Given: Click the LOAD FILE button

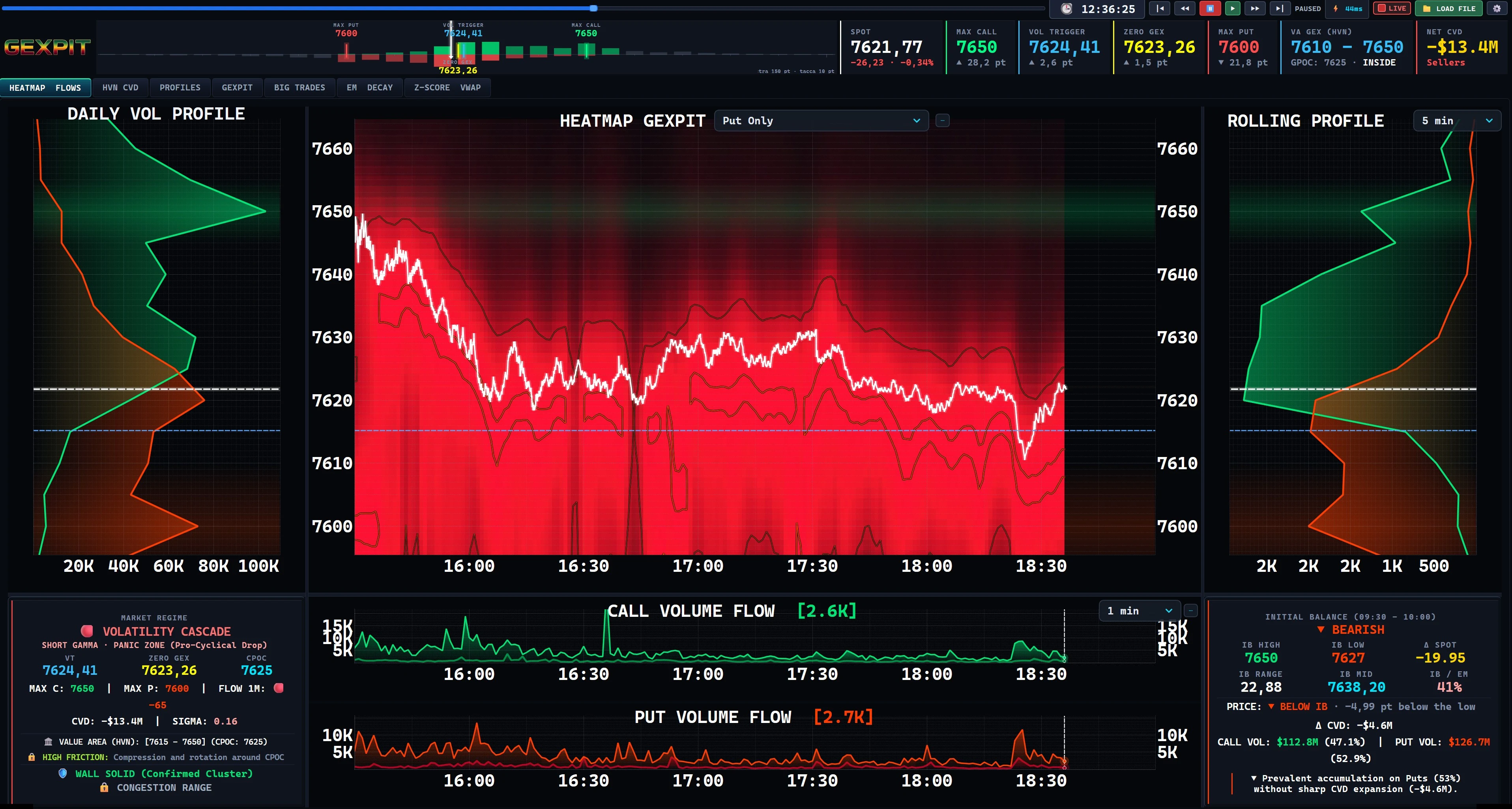Looking at the screenshot, I should point(1449,8).
